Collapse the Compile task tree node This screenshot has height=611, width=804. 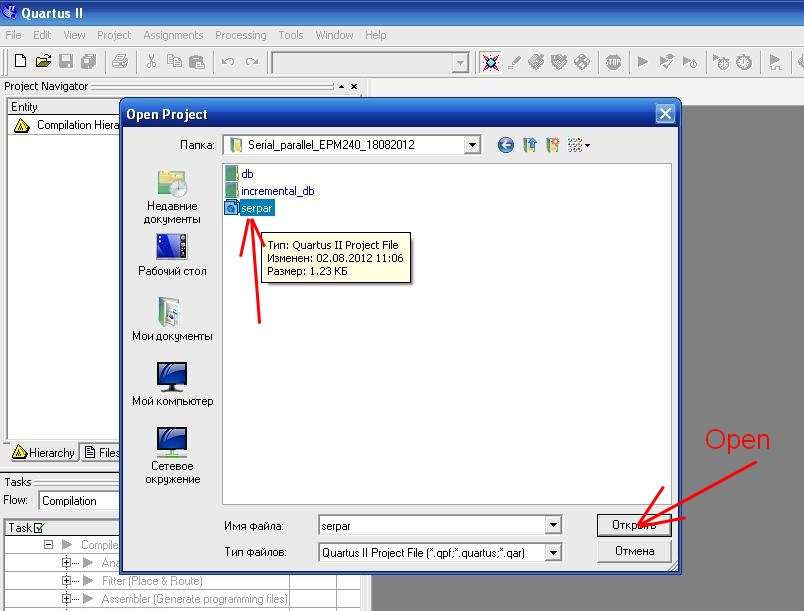(x=48, y=544)
